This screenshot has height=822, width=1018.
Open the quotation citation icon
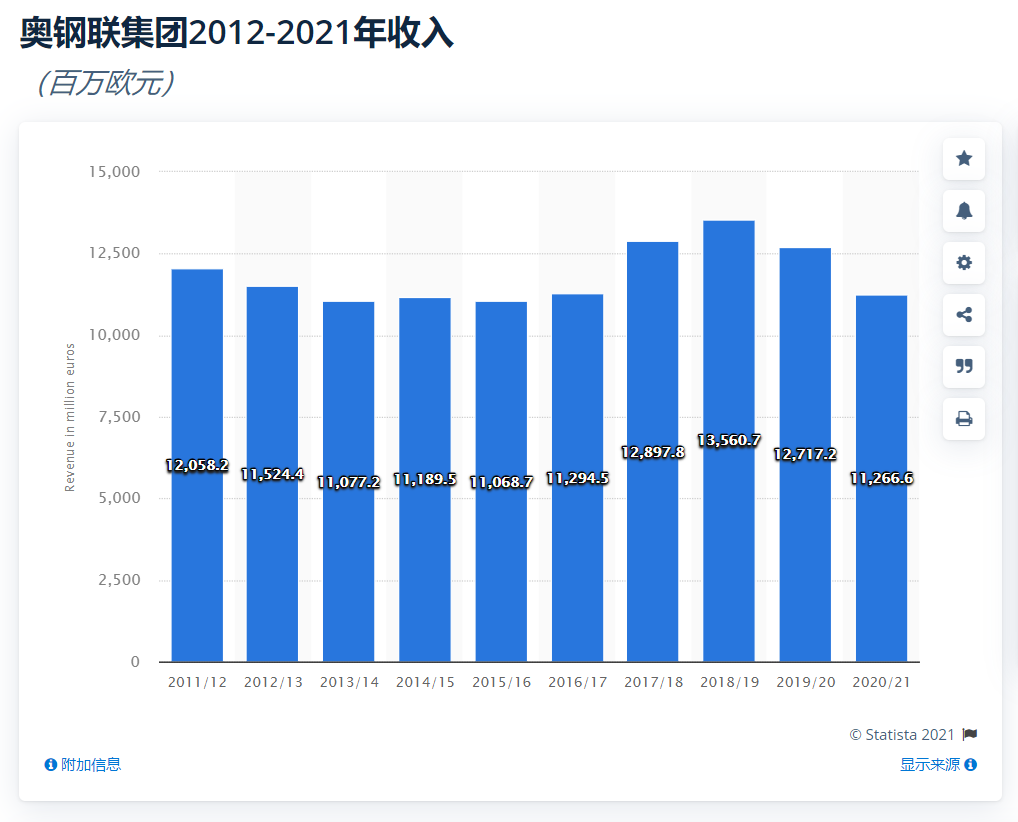point(964,367)
